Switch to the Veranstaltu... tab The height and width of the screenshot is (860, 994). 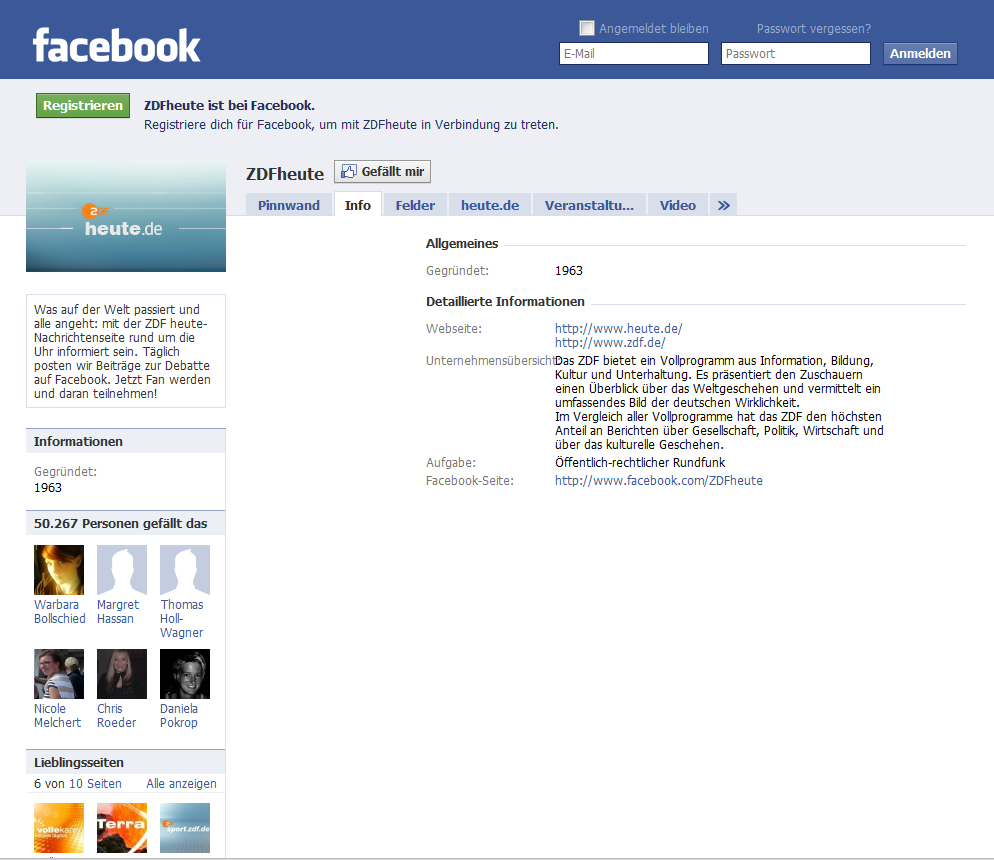click(x=589, y=205)
